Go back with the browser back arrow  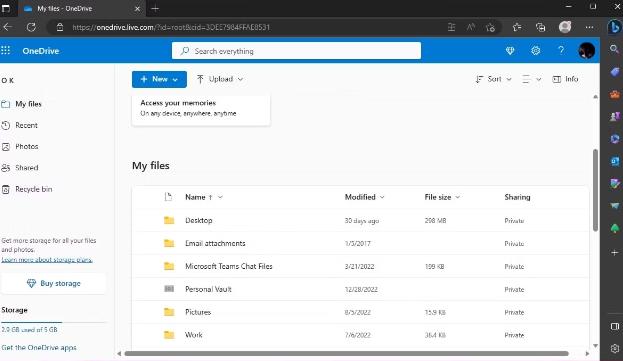[x=8, y=27]
